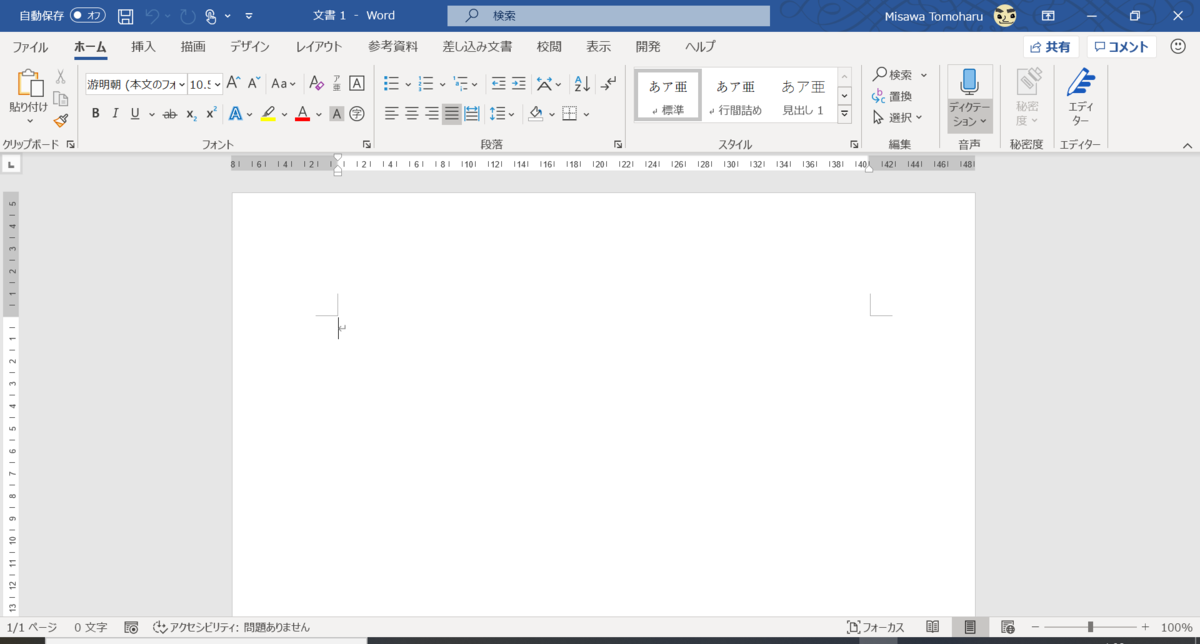Apply the enclosed character border icon
The width and height of the screenshot is (1200, 644).
coord(357,84)
